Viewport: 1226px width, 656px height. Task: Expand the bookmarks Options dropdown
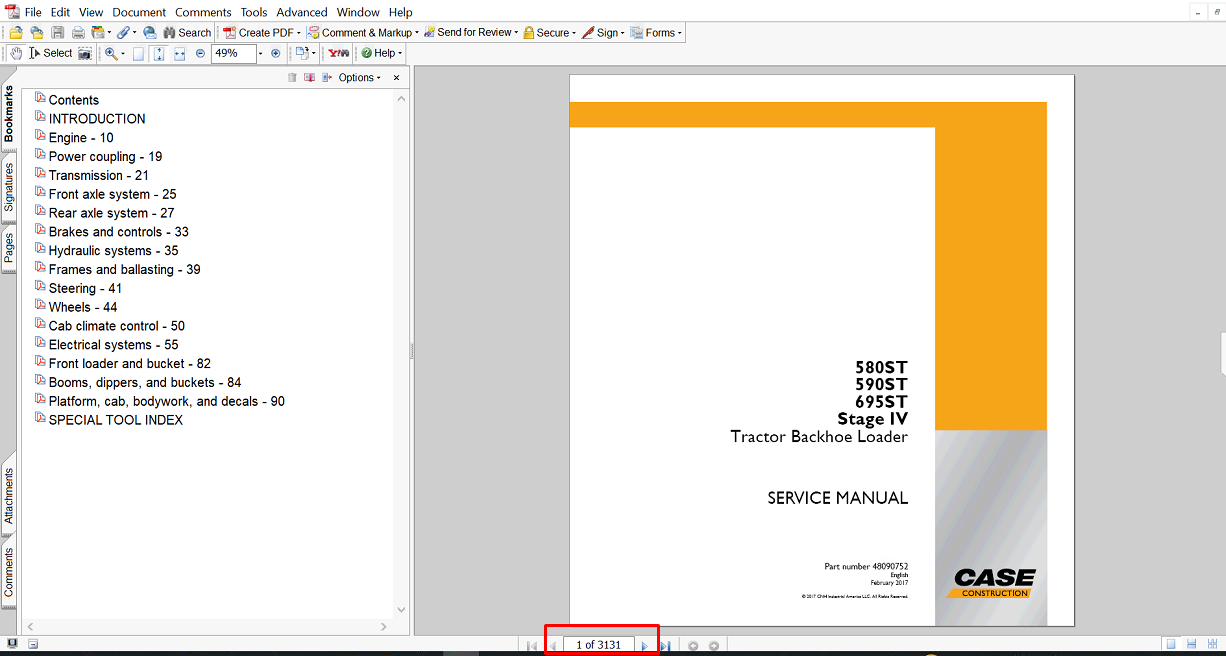(x=360, y=78)
